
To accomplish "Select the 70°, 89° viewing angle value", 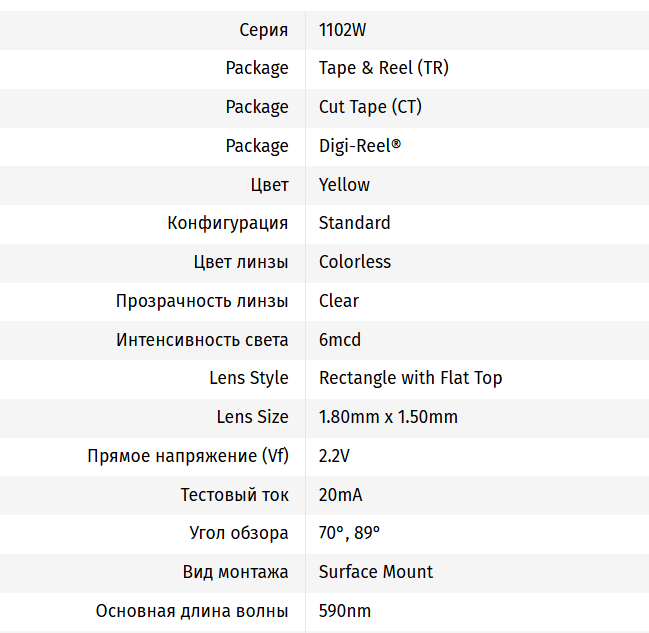I will pyautogui.click(x=349, y=533).
